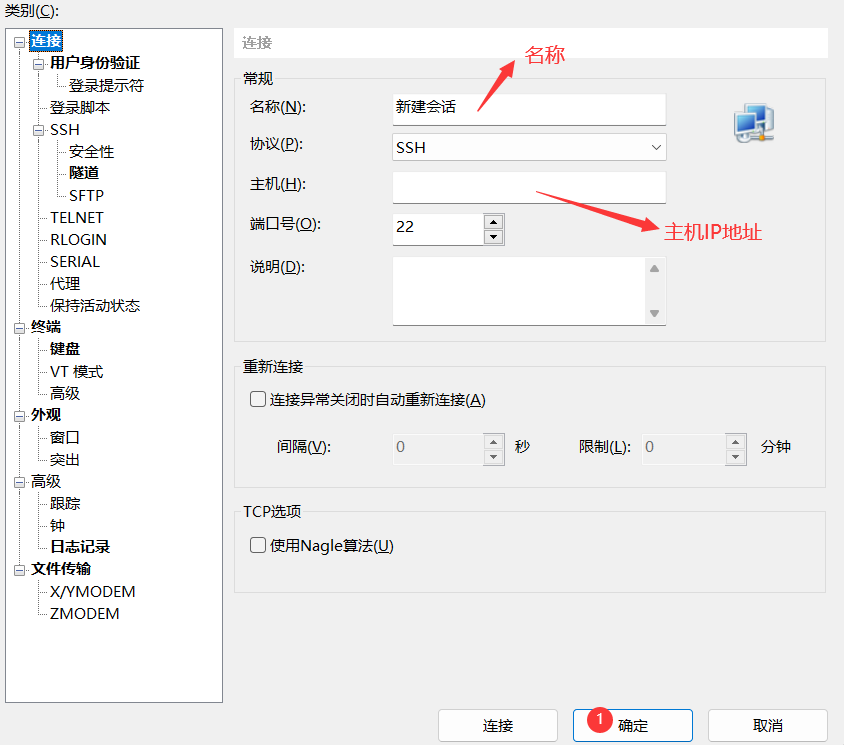Collapse the SSH tree node

click(x=38, y=130)
